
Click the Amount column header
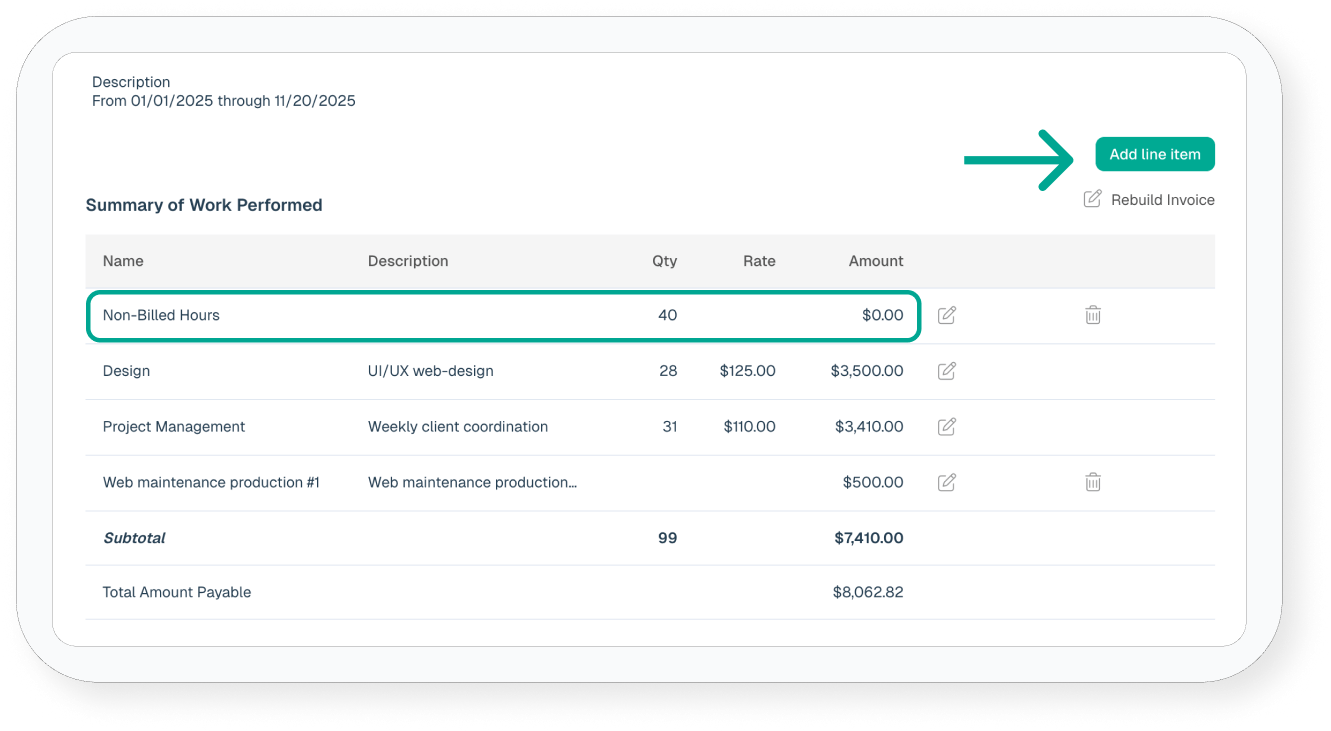pyautogui.click(x=876, y=261)
